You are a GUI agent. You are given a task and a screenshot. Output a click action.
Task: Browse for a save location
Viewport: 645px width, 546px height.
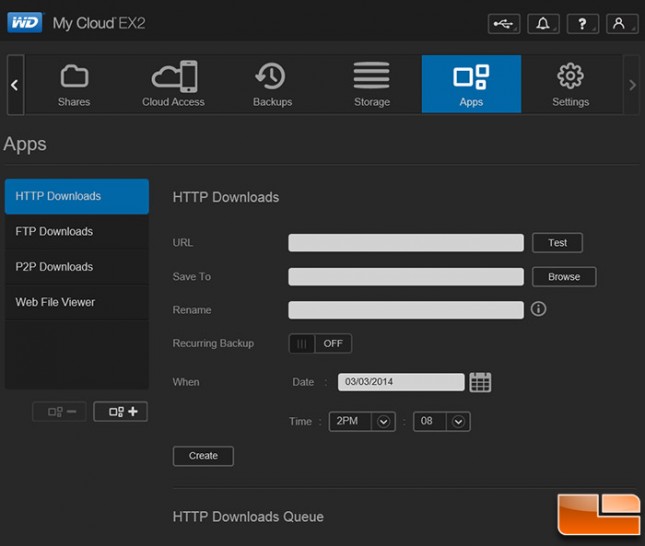pyautogui.click(x=564, y=277)
